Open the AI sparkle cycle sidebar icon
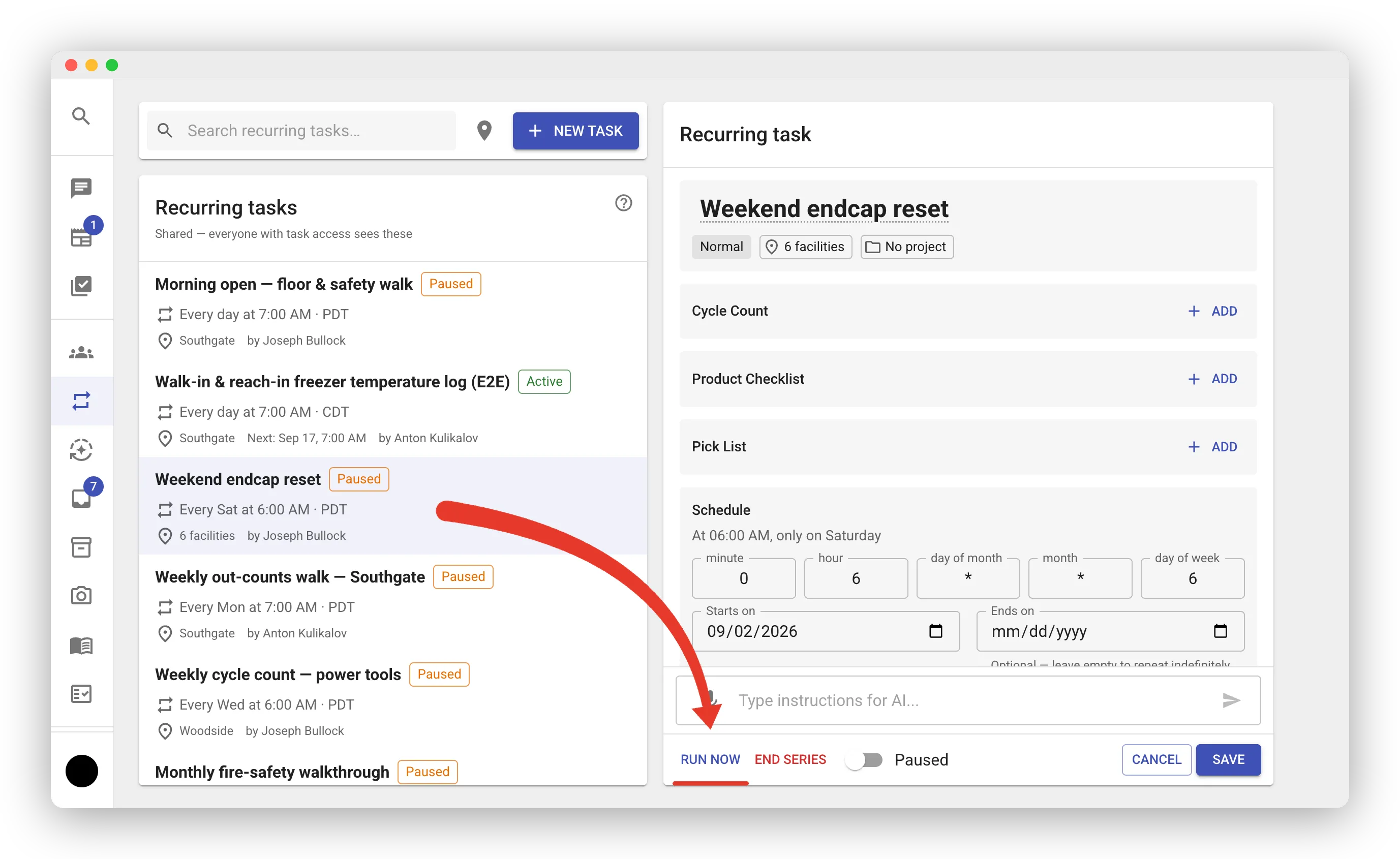Screen dimensions: 1400x859 click(x=81, y=450)
